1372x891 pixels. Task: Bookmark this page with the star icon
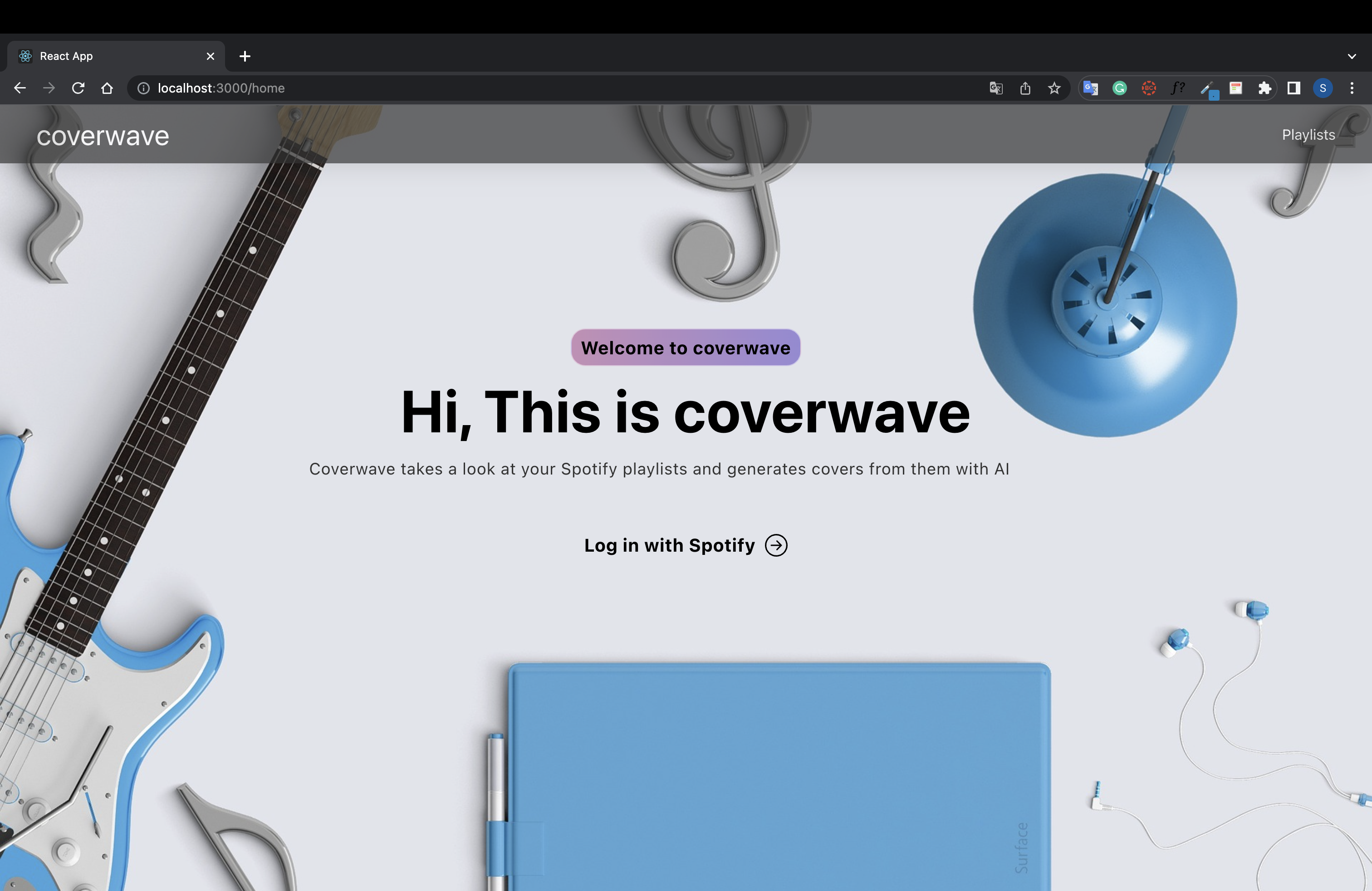[x=1054, y=88]
